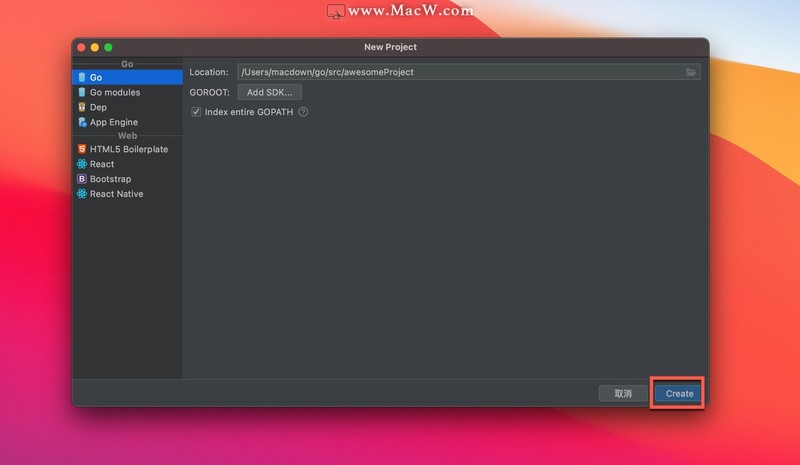Maximize the New Project window

point(108,47)
